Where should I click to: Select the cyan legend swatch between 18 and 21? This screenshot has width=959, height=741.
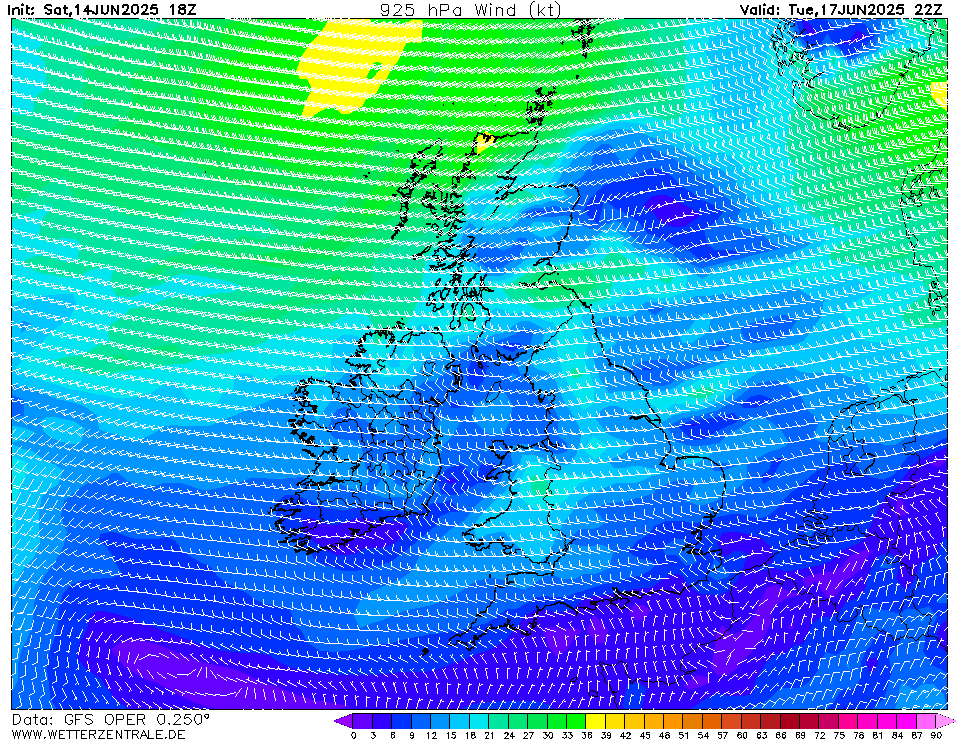479,720
